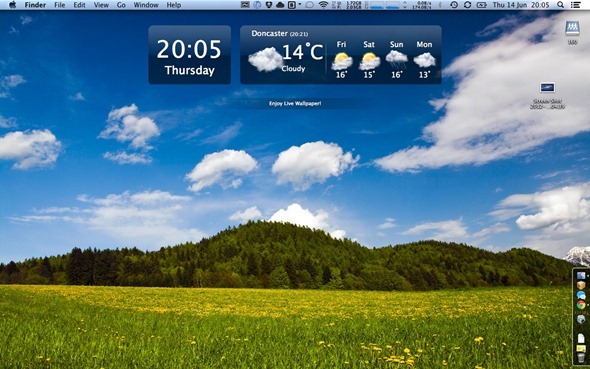Click the cloud icon in menu bar

pos(280,5)
